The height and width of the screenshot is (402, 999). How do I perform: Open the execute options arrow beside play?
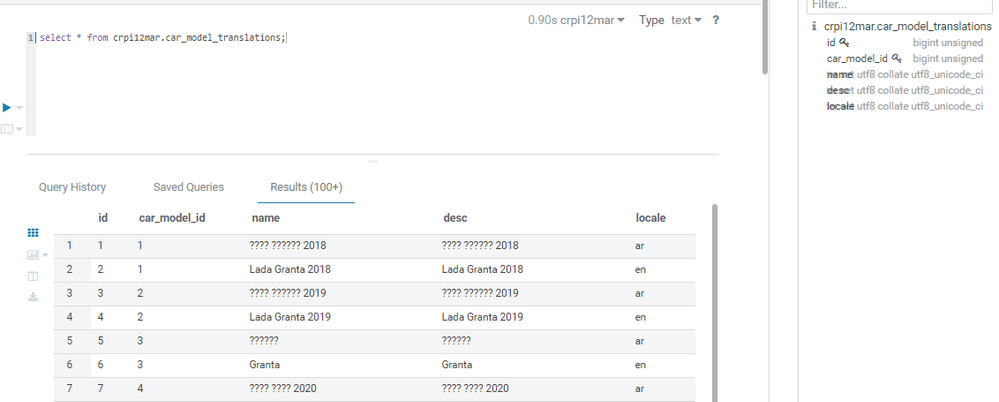(x=20, y=108)
